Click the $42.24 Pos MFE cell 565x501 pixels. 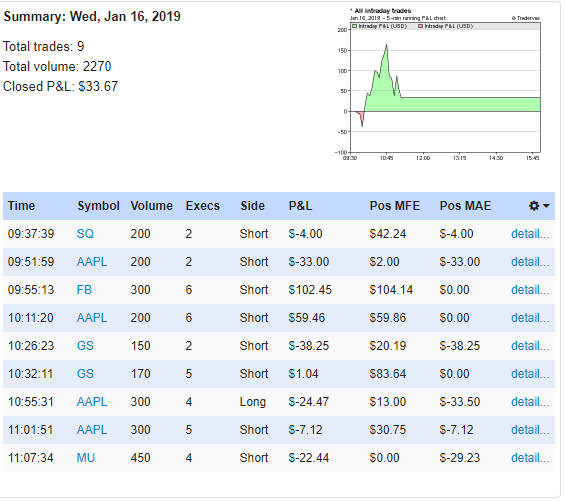(x=388, y=234)
